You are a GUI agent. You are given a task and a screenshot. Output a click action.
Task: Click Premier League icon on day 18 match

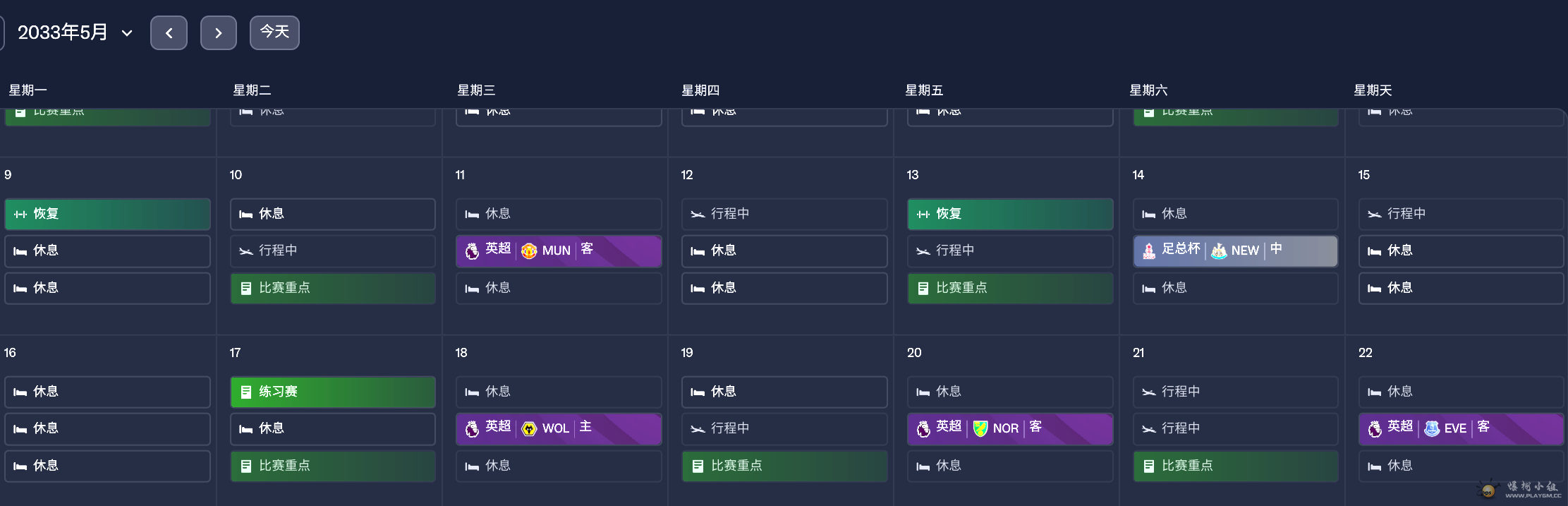click(472, 428)
